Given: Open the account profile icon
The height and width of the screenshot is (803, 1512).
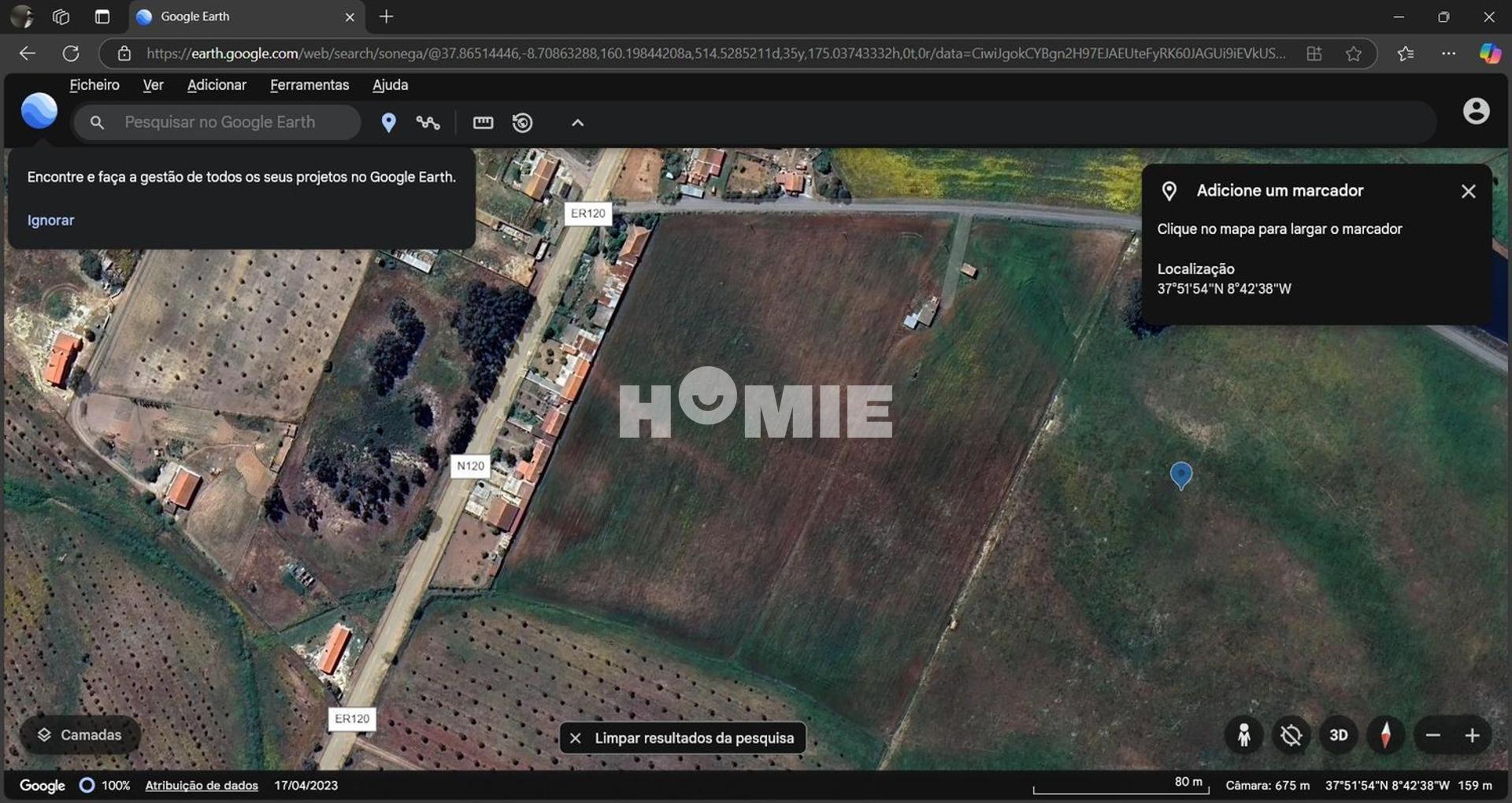Looking at the screenshot, I should click(x=1476, y=111).
